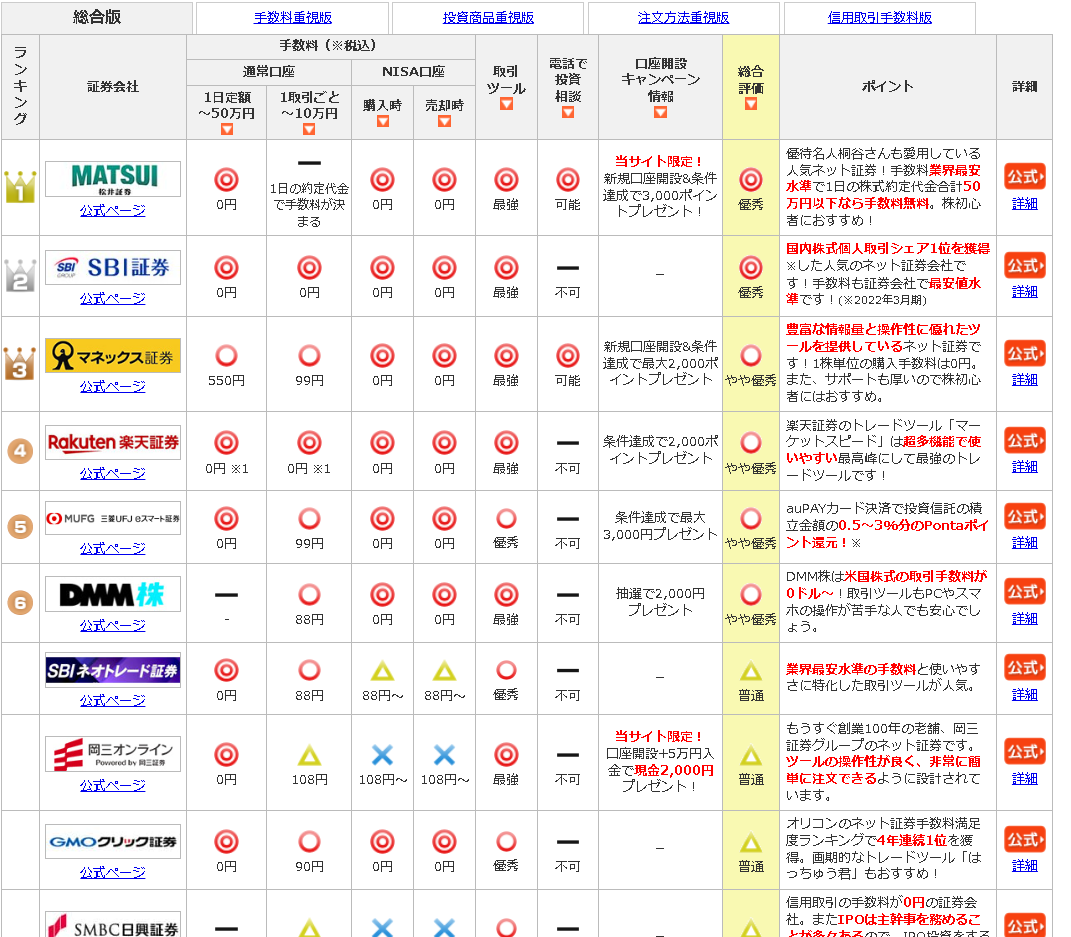Viewport: 1071px width, 937px height.
Task: Sort by 取引ツール column arrow
Action: pos(506,104)
